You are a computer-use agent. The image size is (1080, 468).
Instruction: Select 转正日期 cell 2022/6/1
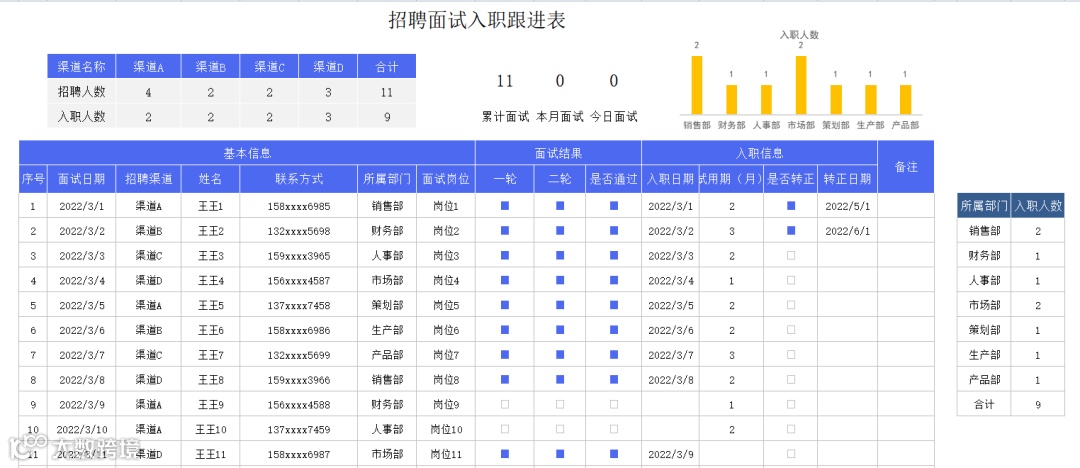(847, 231)
